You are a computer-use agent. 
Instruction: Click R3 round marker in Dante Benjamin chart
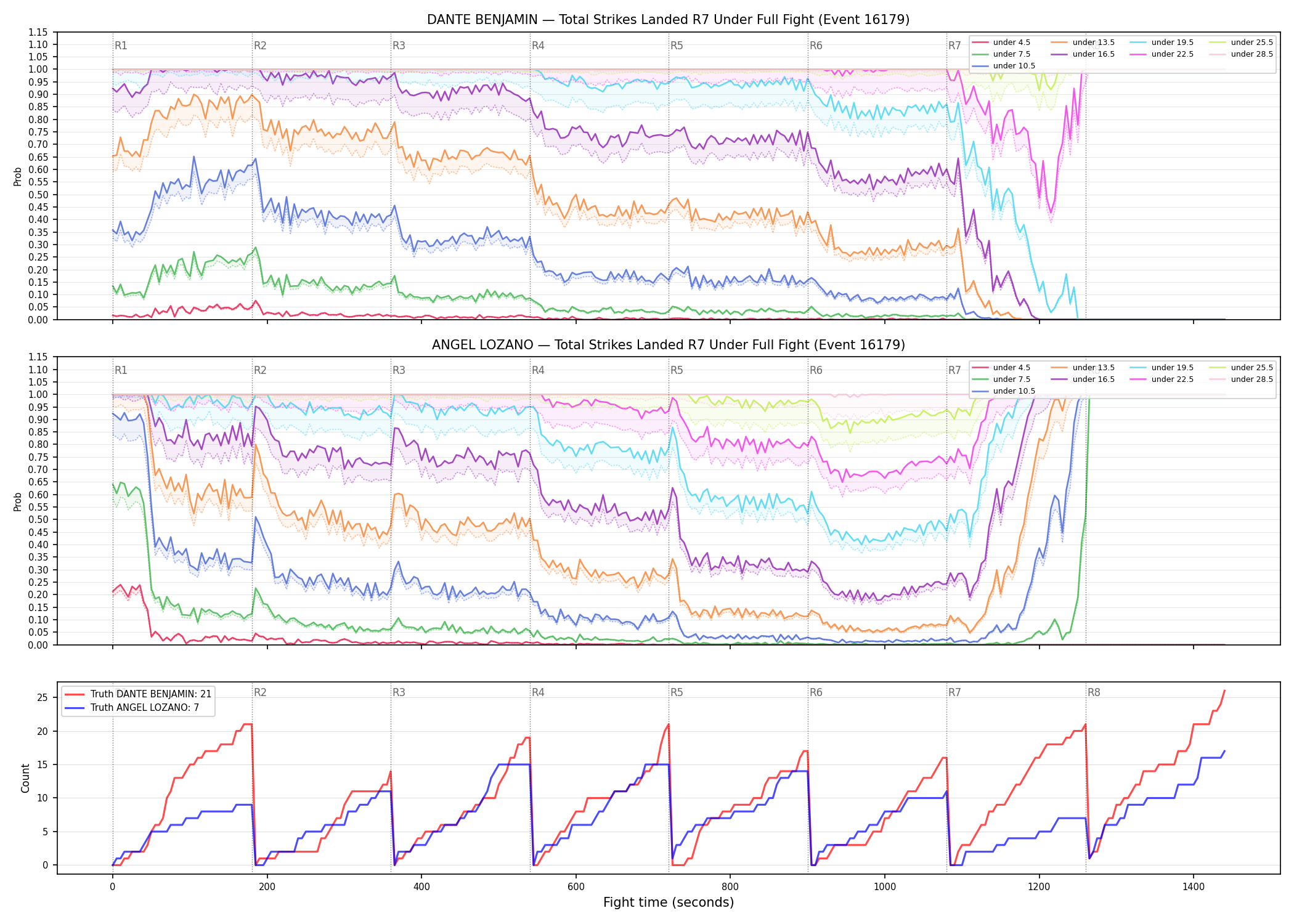point(399,46)
